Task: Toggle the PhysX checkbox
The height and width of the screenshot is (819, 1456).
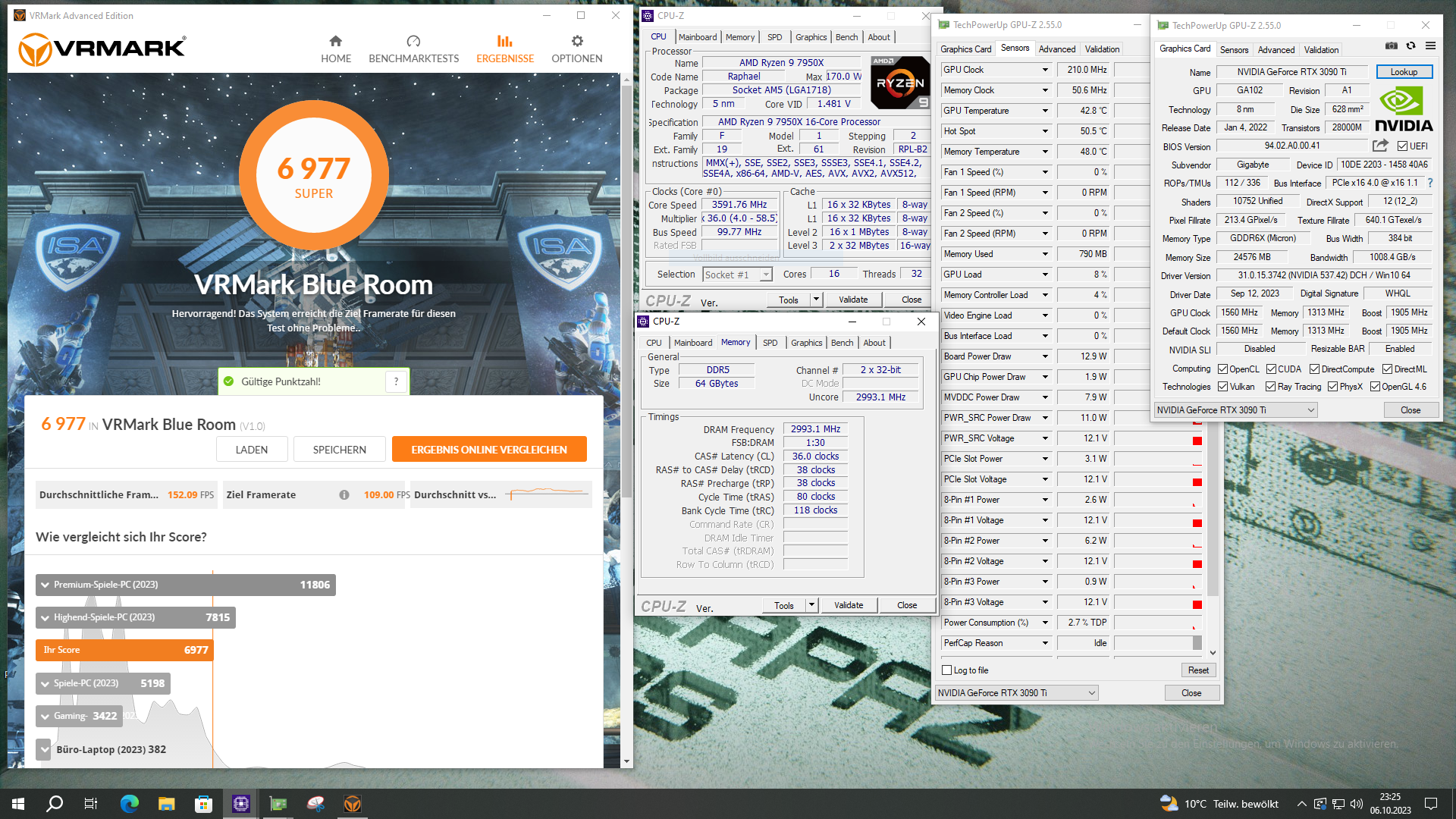Action: (x=1332, y=387)
